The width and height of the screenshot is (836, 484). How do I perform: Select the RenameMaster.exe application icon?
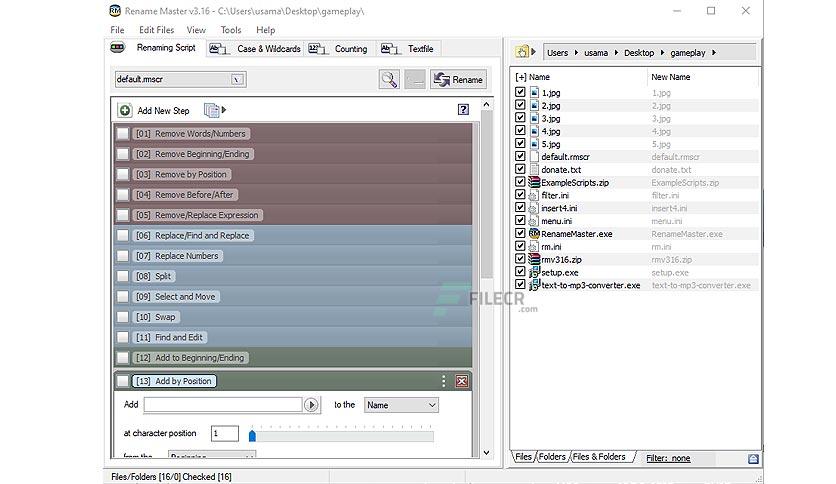point(534,233)
